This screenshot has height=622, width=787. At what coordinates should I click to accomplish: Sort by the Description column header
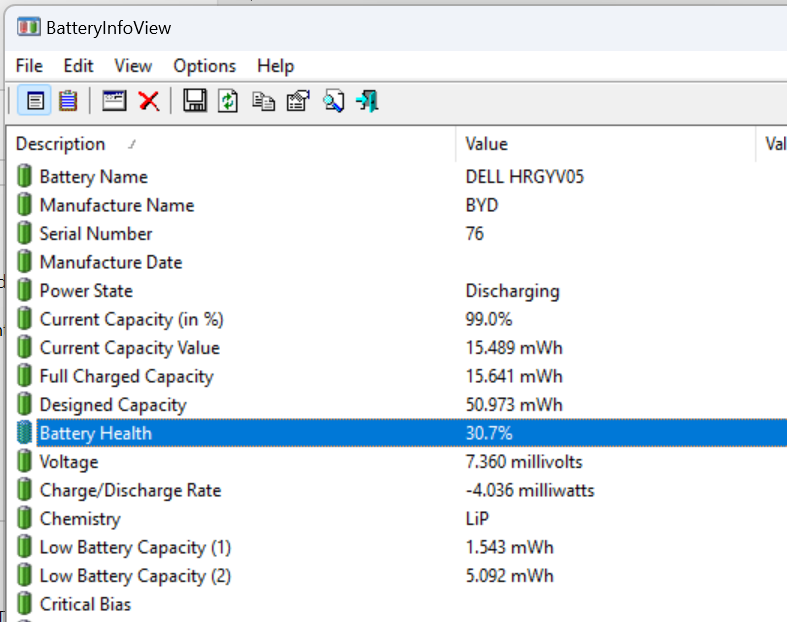click(231, 144)
